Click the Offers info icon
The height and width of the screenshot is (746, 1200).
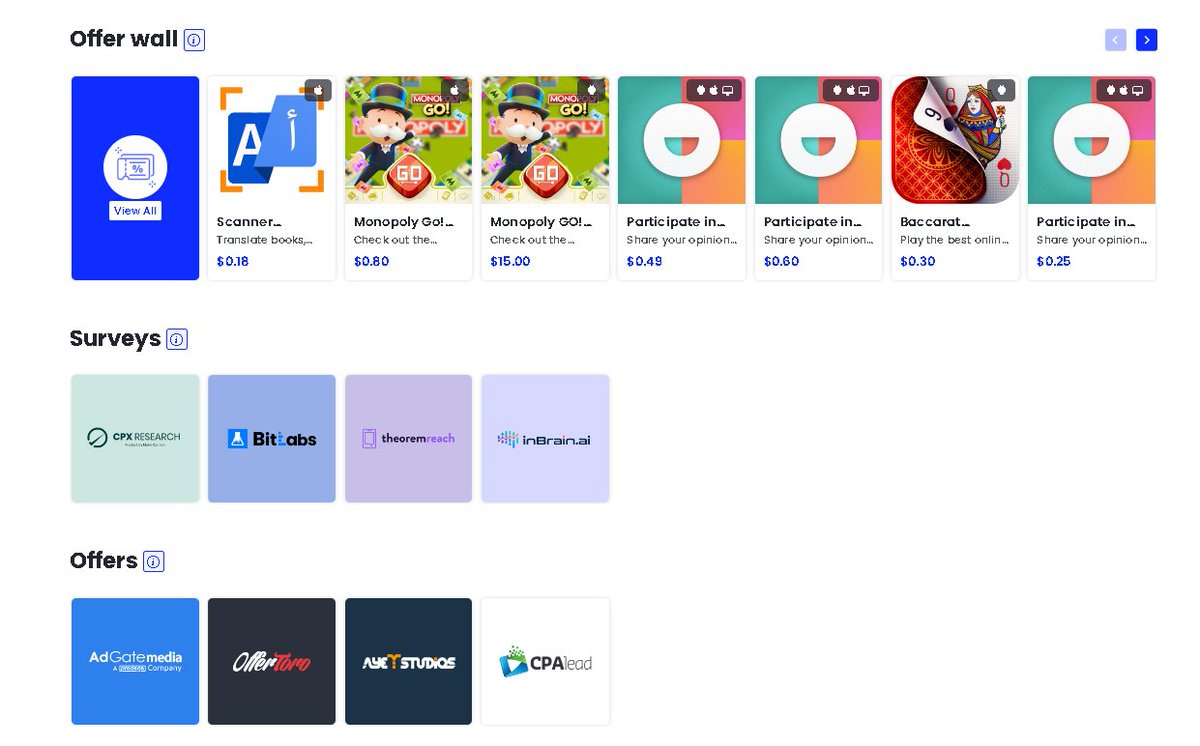pyautogui.click(x=154, y=562)
